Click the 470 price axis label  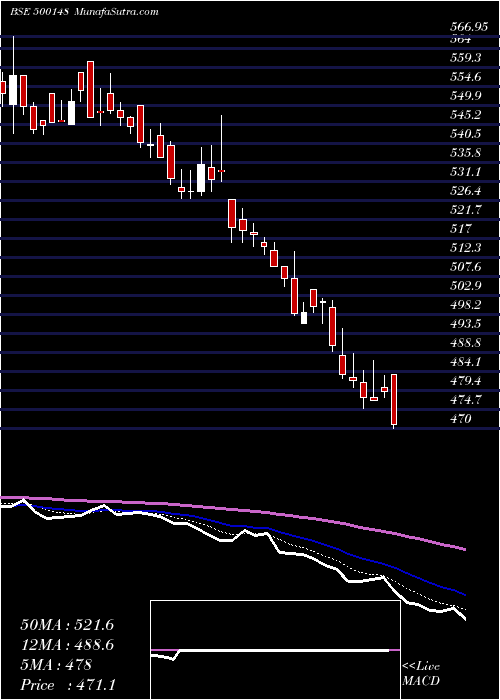coord(460,418)
